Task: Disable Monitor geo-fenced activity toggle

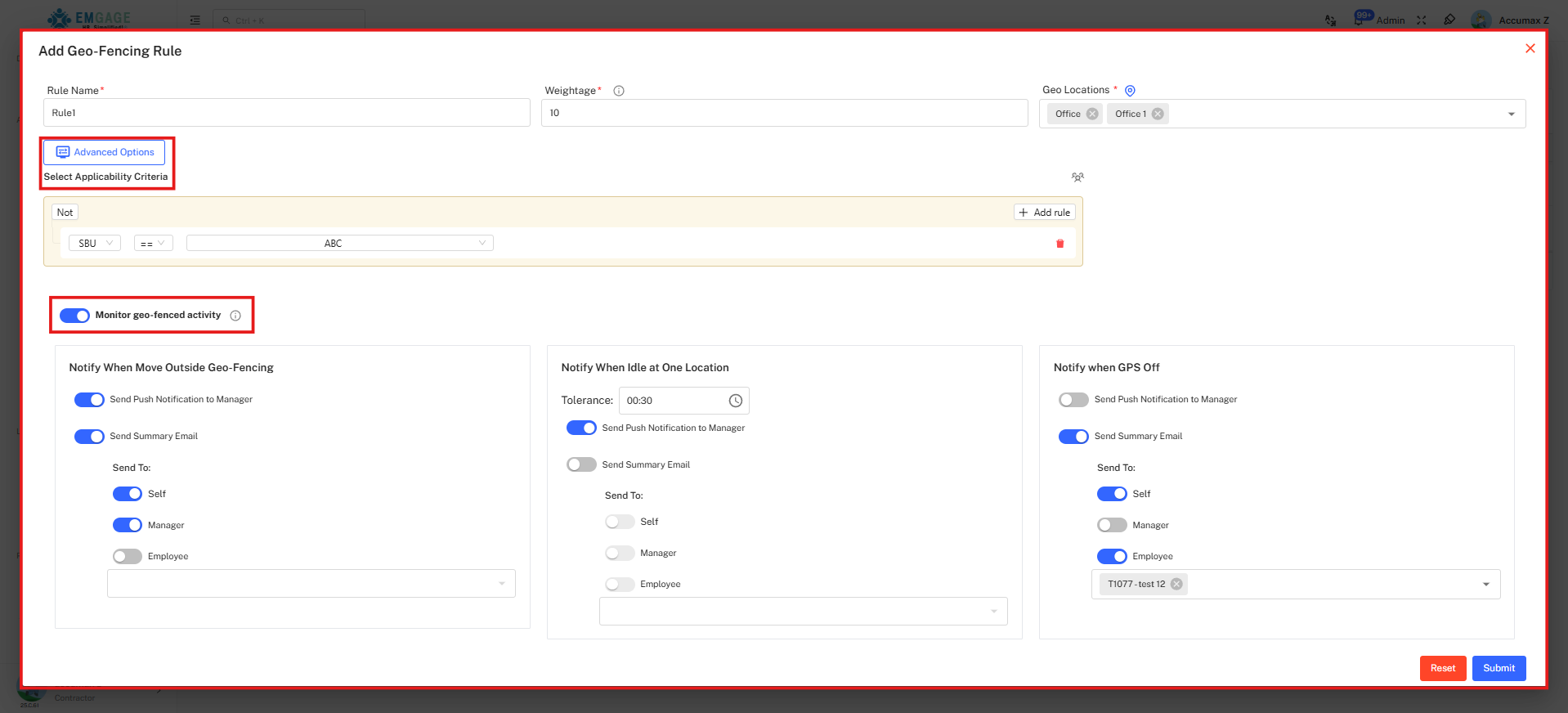Action: [74, 316]
